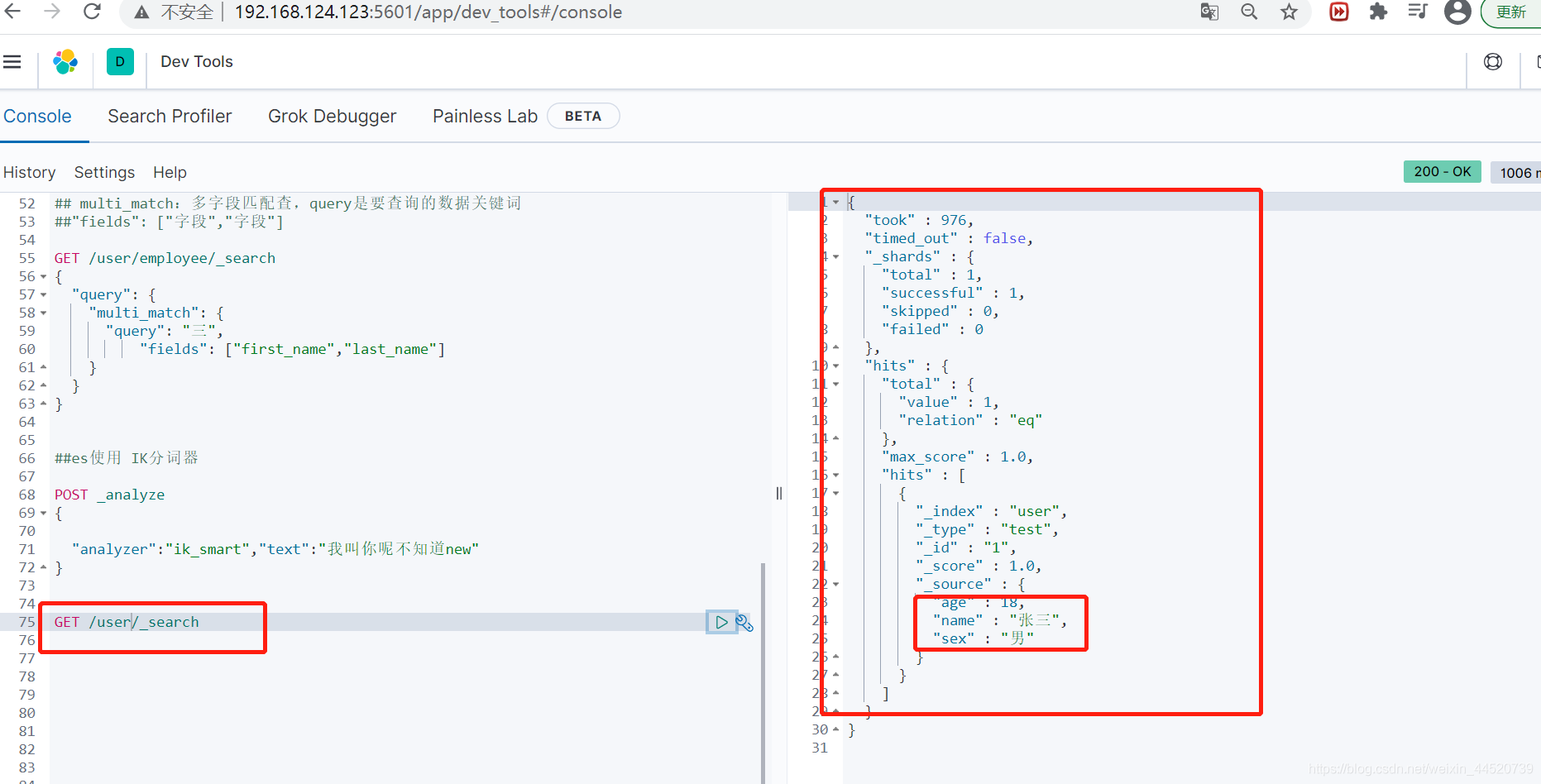Open the Search Profiler tab
Screen dimensions: 1541x784
tap(170, 117)
